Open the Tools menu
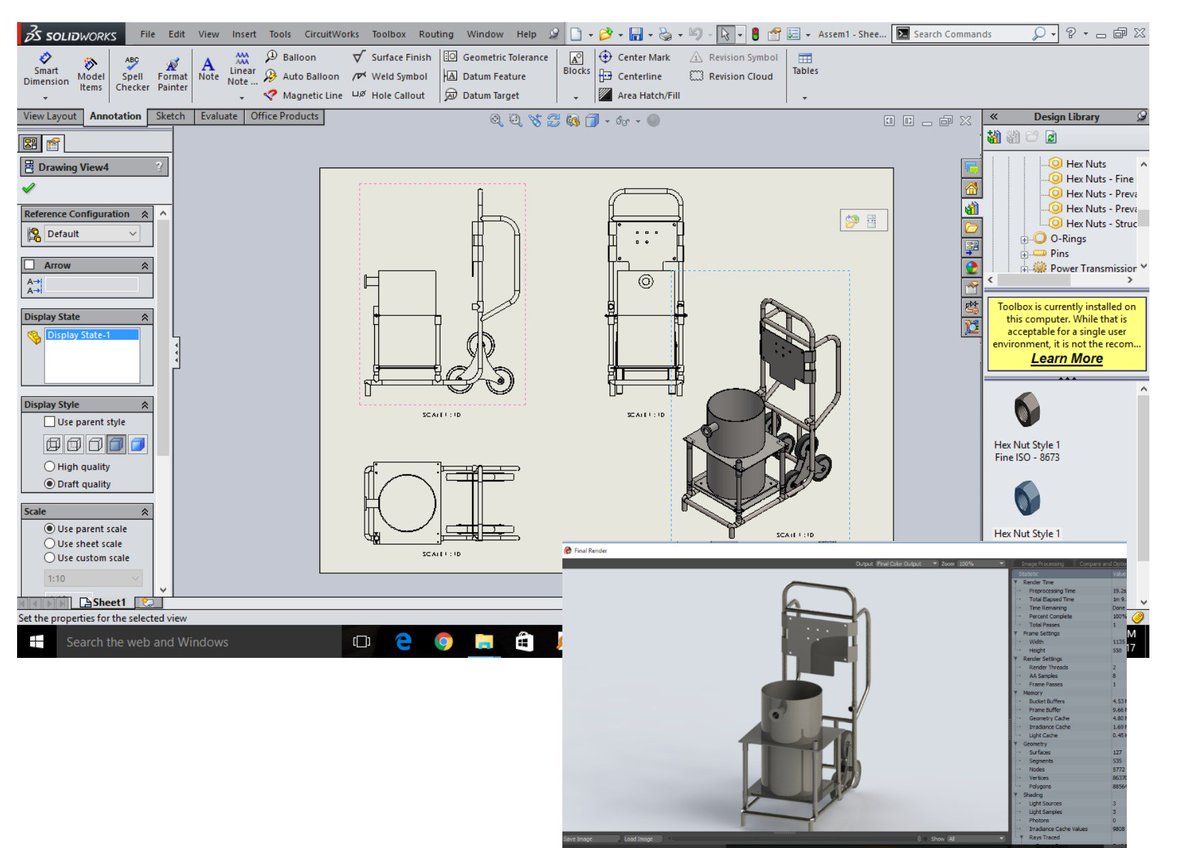This screenshot has height=848, width=1200. pyautogui.click(x=280, y=34)
